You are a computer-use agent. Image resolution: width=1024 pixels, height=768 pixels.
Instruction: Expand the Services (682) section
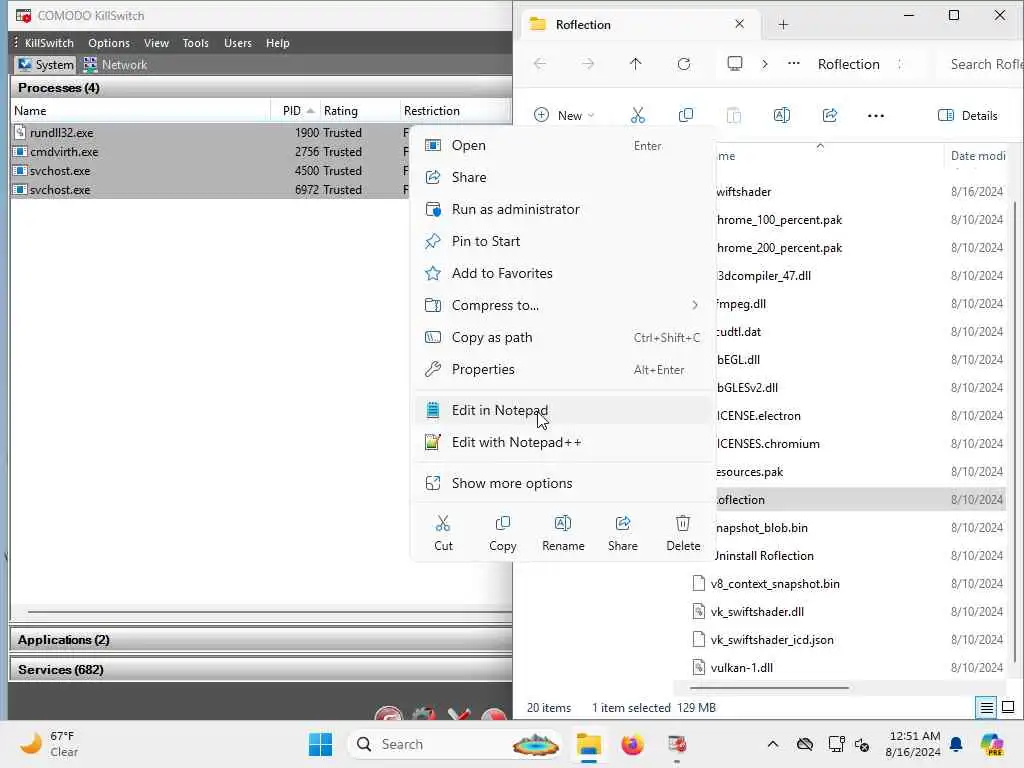(261, 670)
